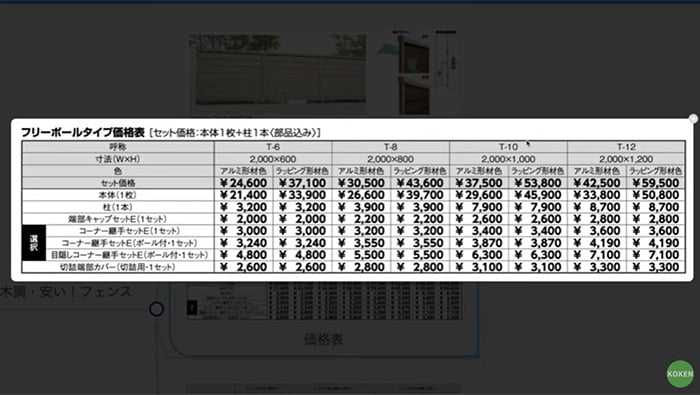
Task: Click 柱(1本) price in T-6 アルミ形材色 column
Action: point(243,207)
